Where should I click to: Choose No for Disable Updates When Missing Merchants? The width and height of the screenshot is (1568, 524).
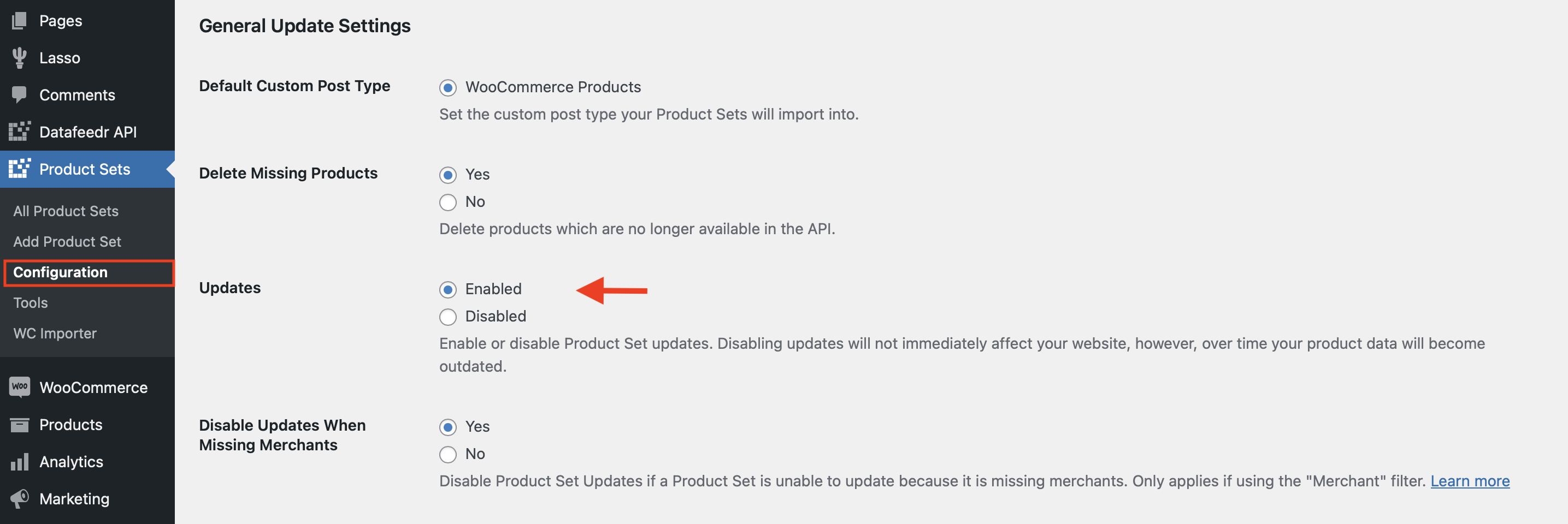[448, 454]
